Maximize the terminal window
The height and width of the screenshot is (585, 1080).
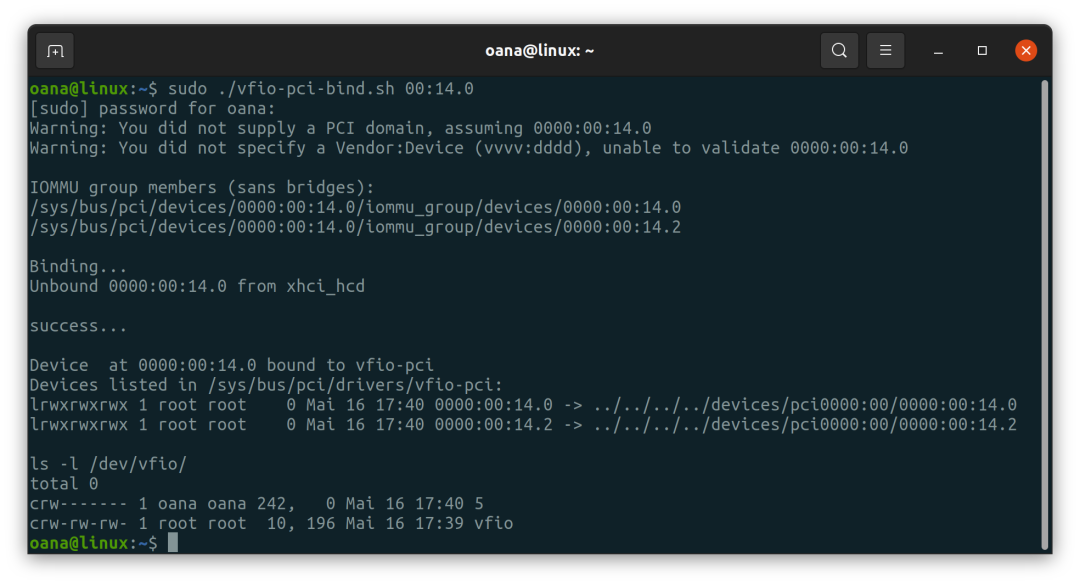982,51
